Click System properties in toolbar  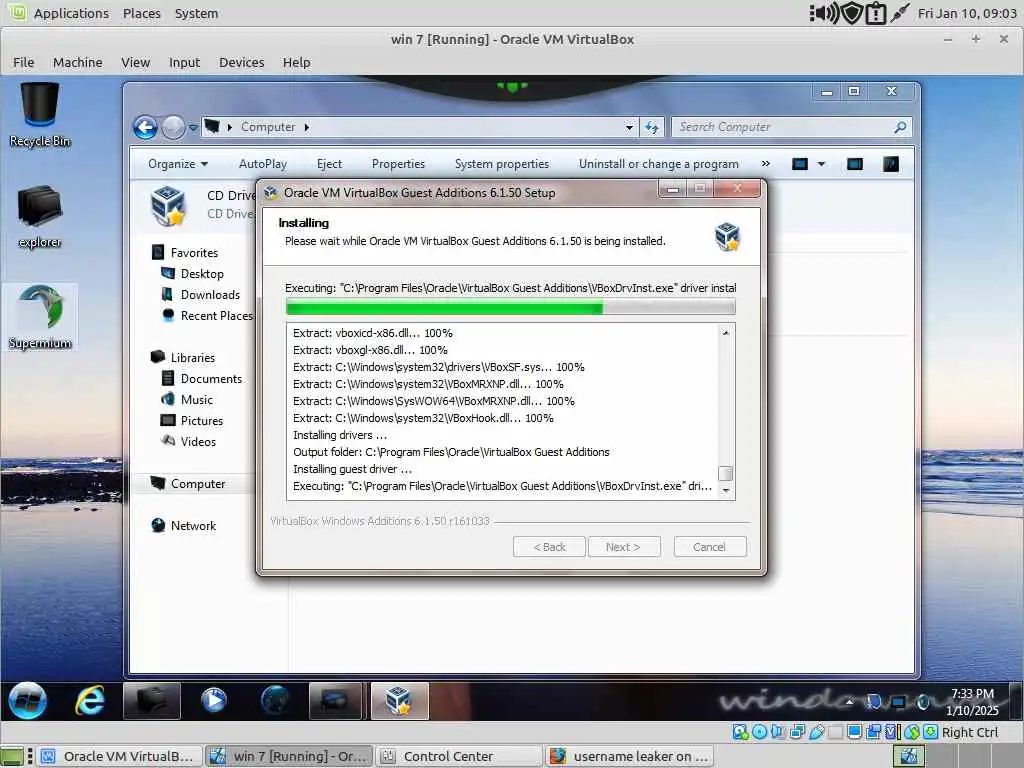(502, 164)
